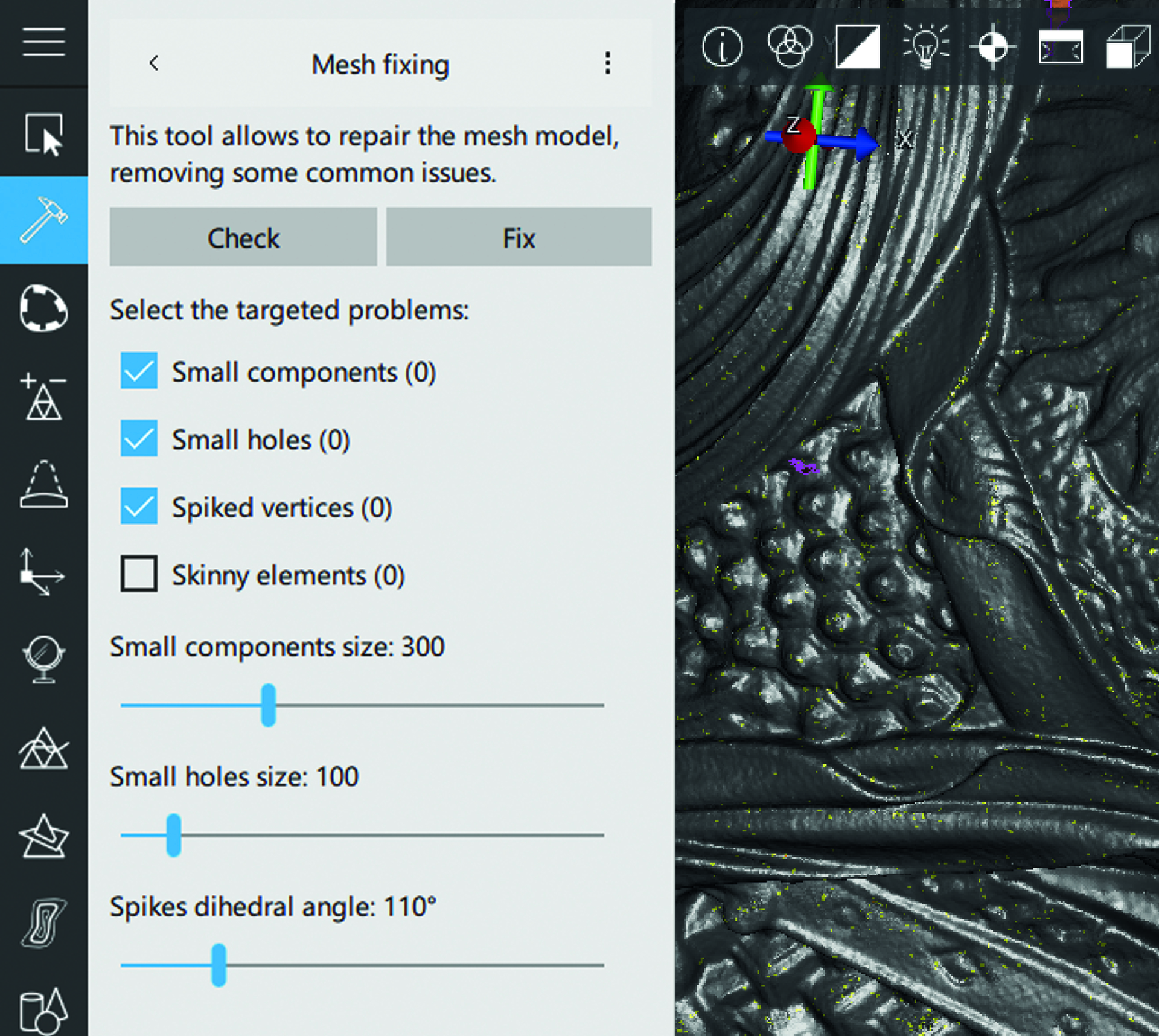Select the selection arrow tool
This screenshot has height=1036, width=1159.
[43, 133]
